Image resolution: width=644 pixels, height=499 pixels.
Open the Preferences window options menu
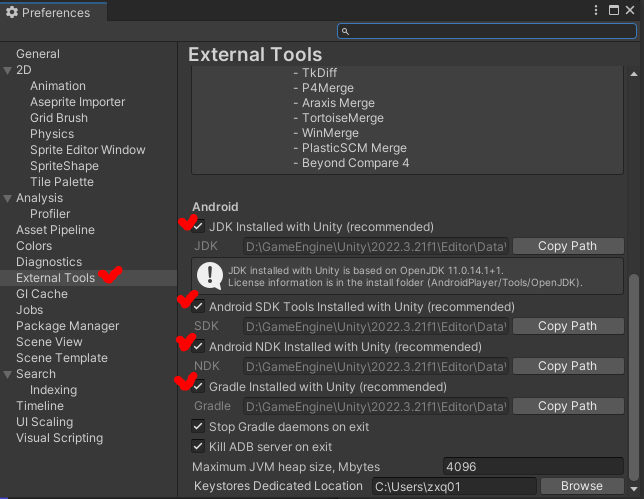(x=596, y=10)
